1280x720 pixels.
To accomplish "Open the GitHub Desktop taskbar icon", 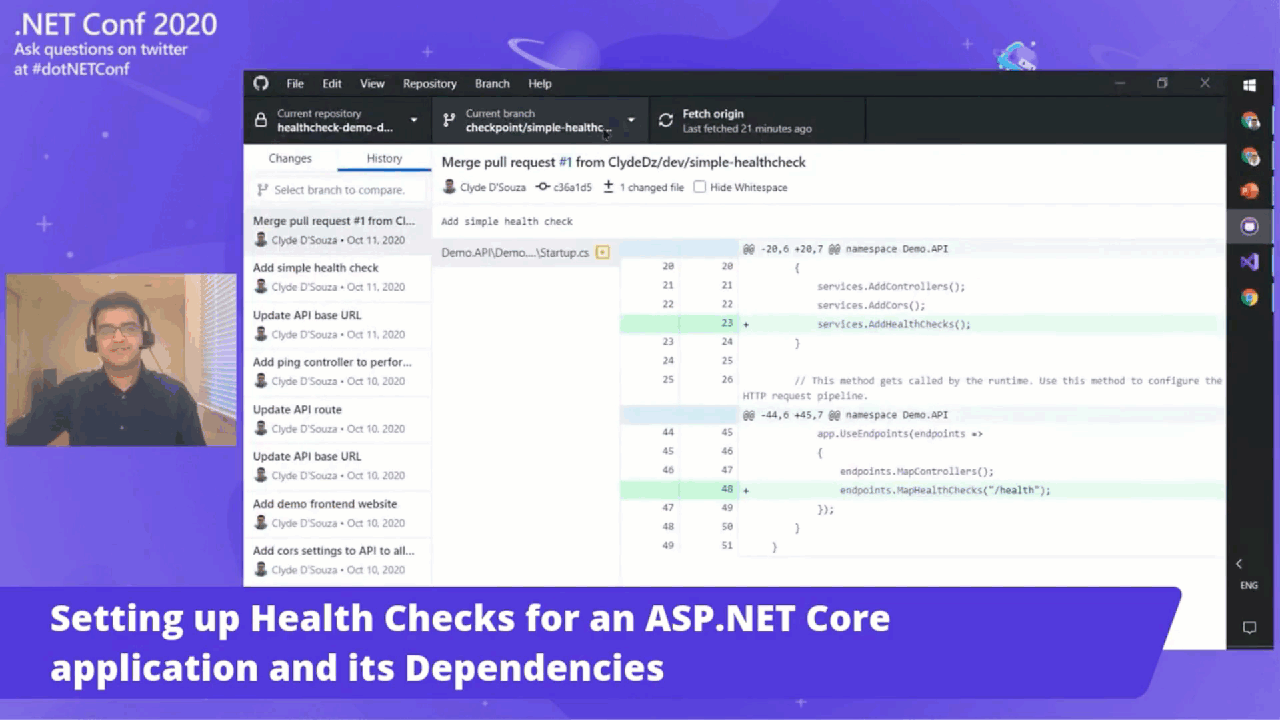I will coord(1249,226).
